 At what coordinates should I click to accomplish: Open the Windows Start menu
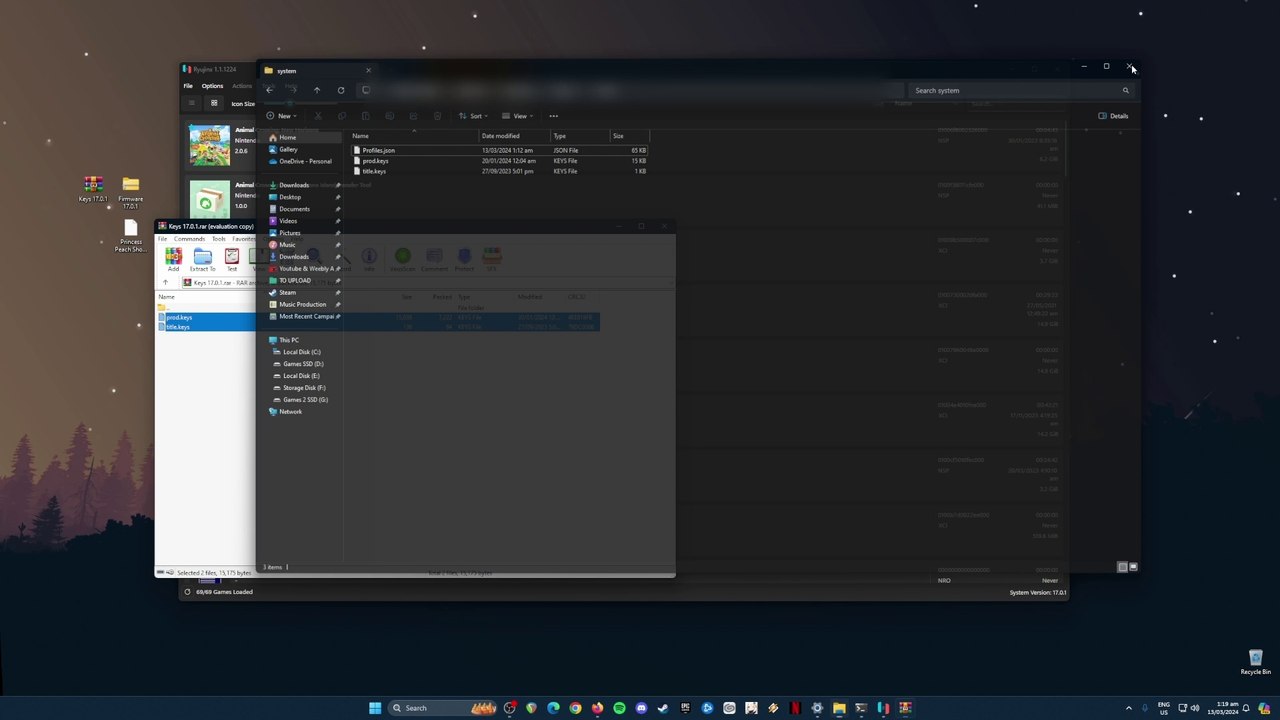(x=375, y=708)
